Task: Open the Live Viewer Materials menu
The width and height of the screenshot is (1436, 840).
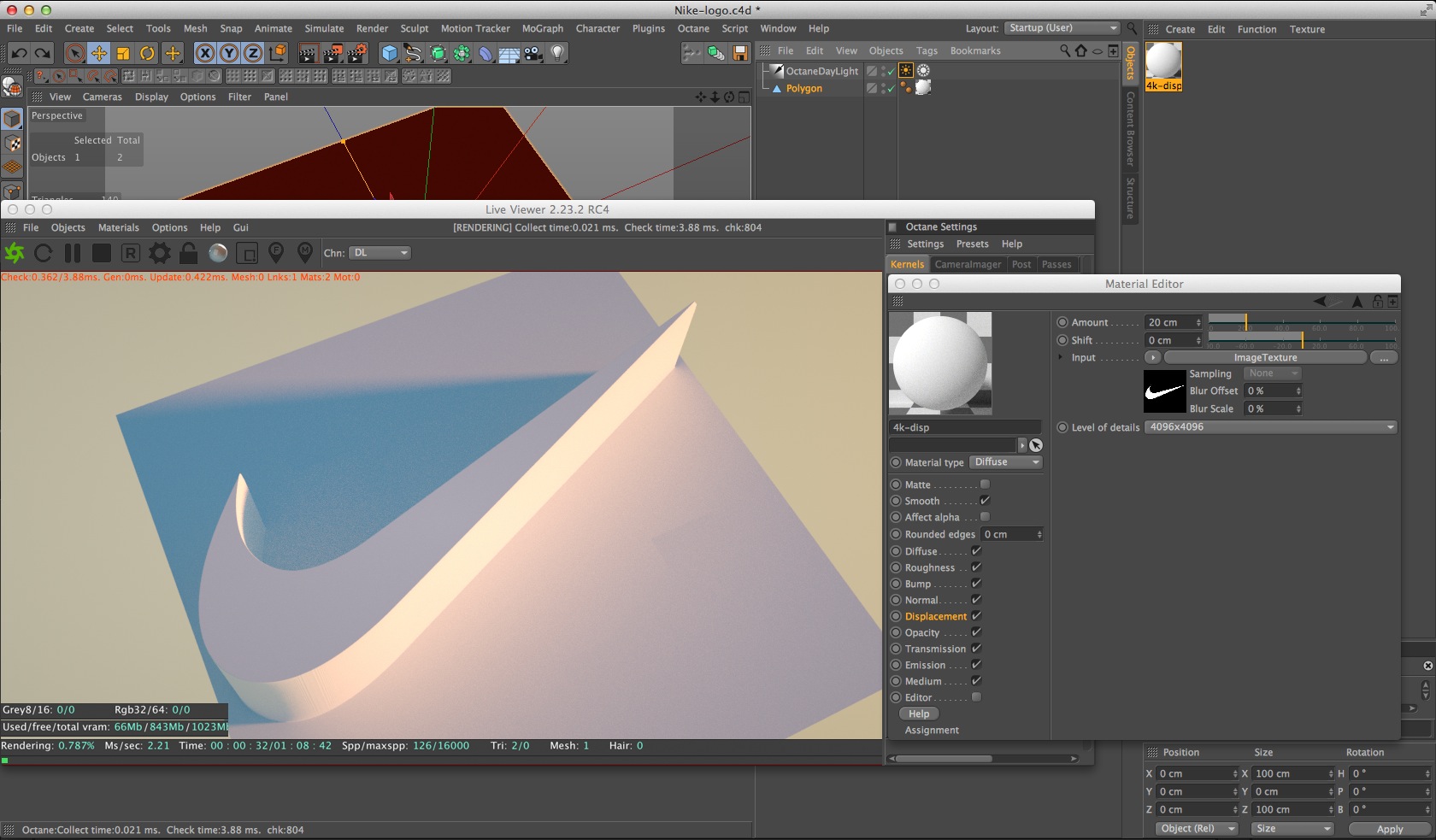Action: [x=118, y=227]
